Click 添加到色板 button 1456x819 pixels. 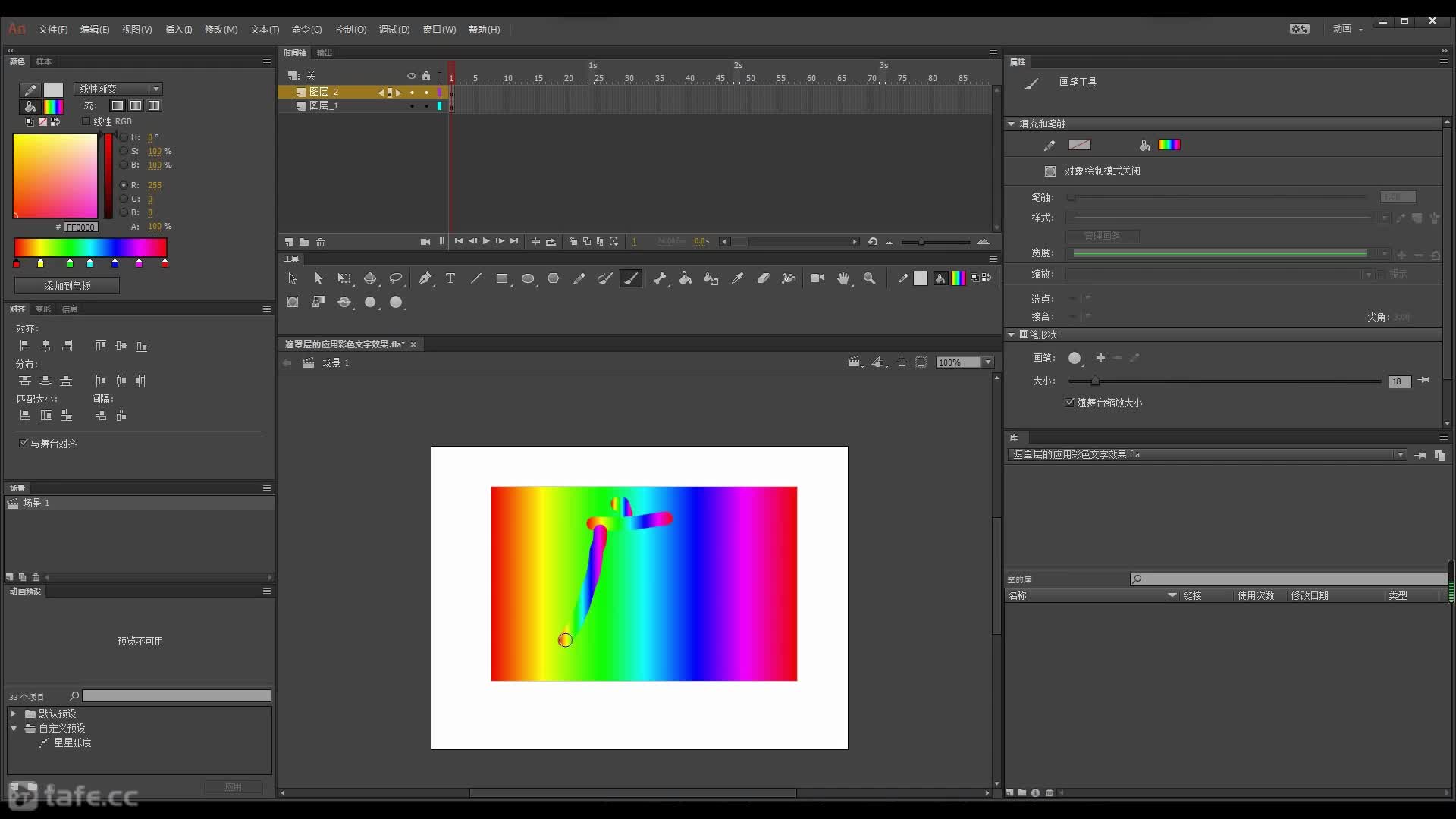coord(67,286)
